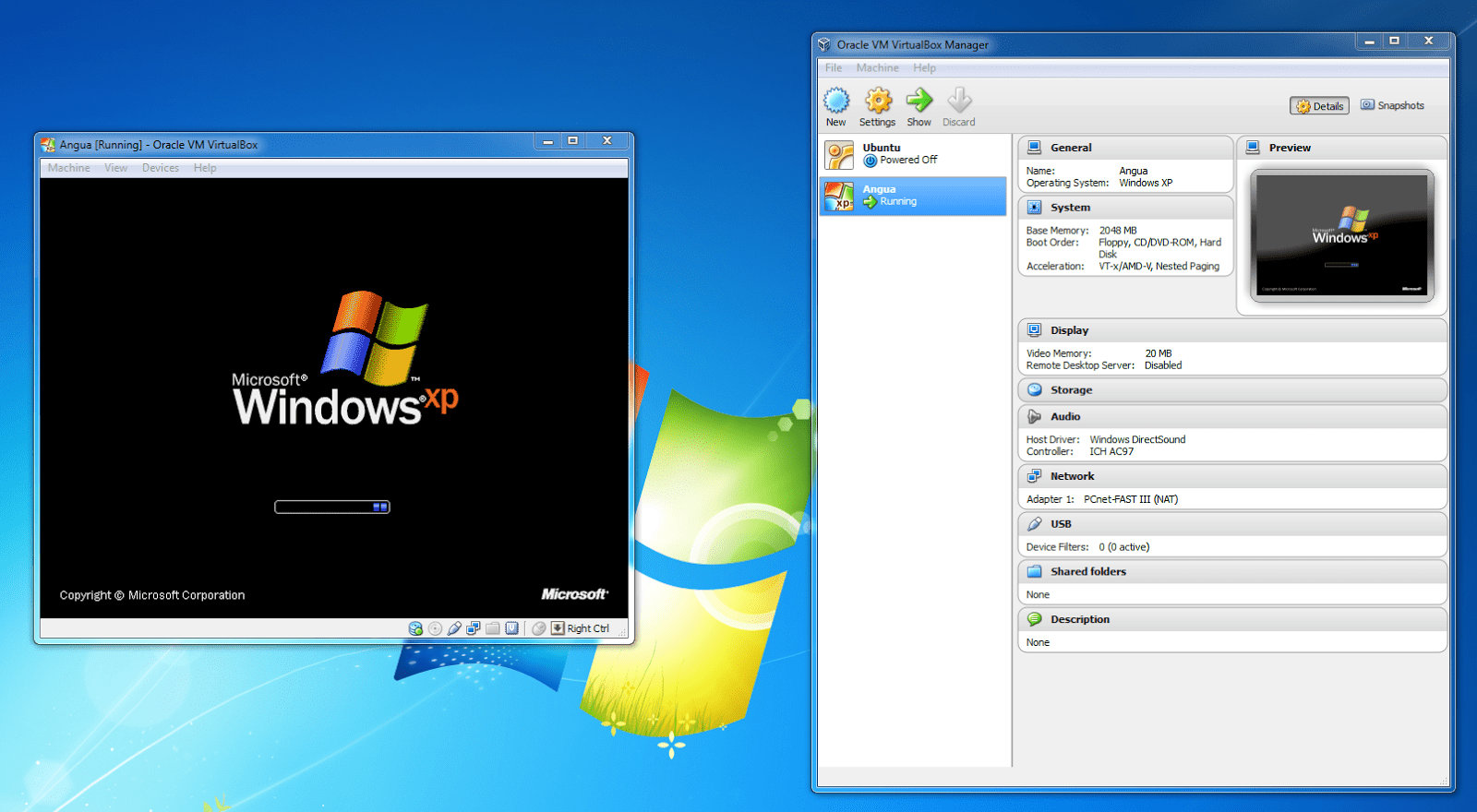Click the New virtual machine icon
The height and width of the screenshot is (812, 1477).
point(836,100)
